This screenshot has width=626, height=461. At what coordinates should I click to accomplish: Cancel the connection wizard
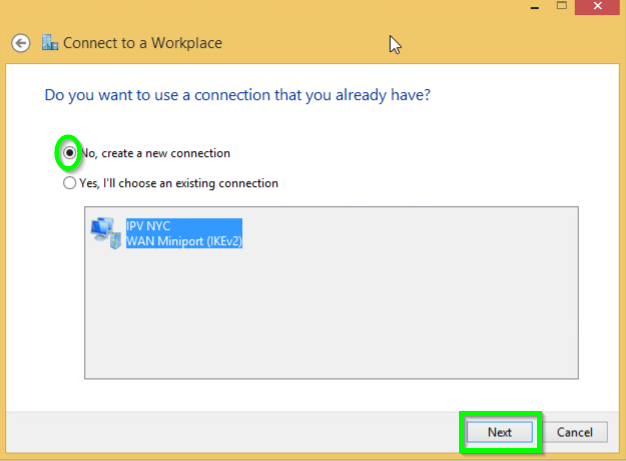[x=575, y=432]
